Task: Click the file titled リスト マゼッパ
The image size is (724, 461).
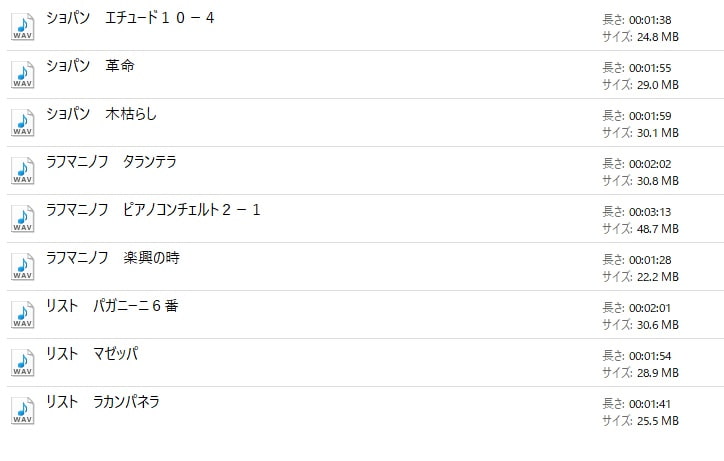Action: (92, 354)
